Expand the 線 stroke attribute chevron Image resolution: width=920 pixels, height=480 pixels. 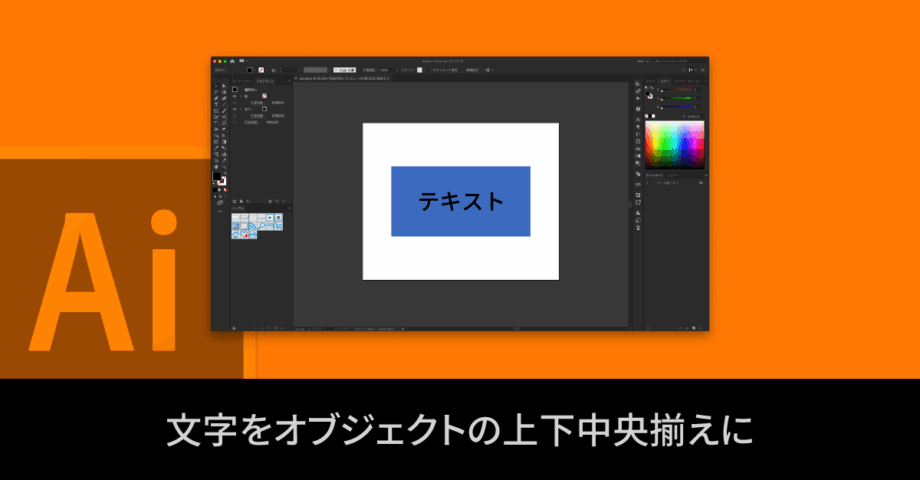[x=241, y=96]
